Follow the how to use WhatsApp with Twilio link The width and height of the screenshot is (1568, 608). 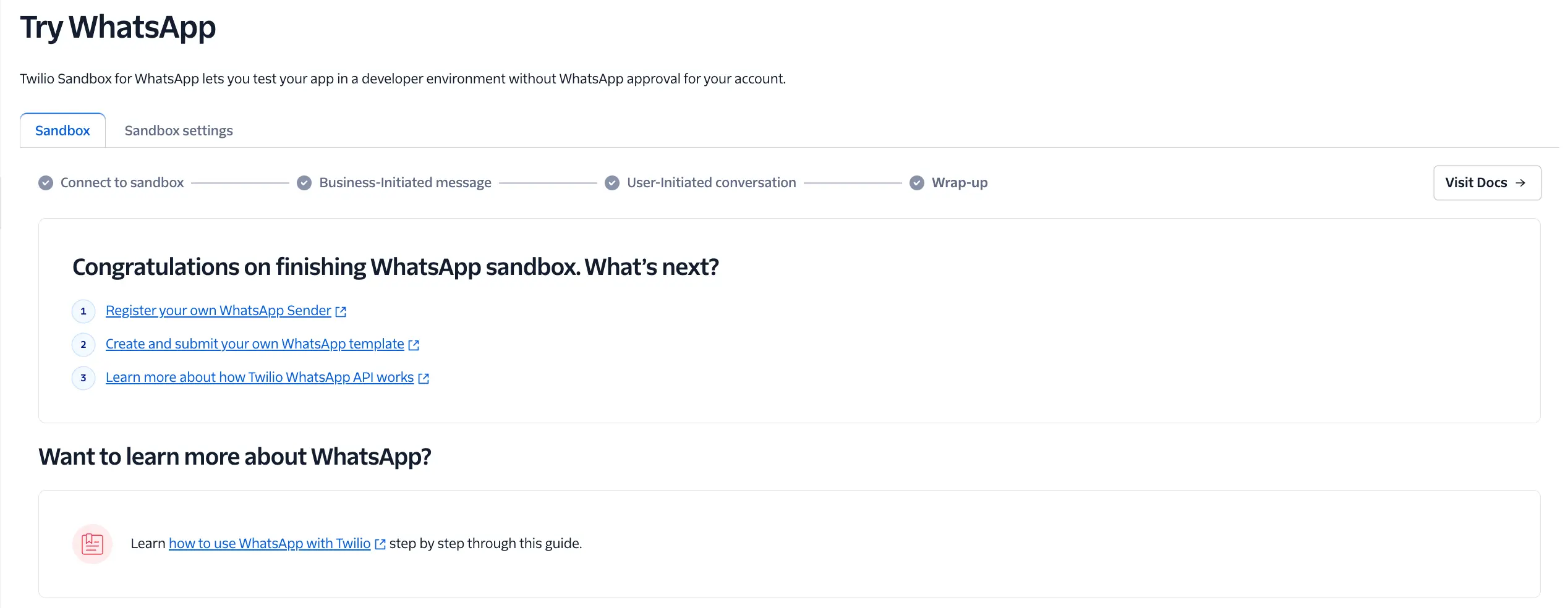tap(270, 544)
